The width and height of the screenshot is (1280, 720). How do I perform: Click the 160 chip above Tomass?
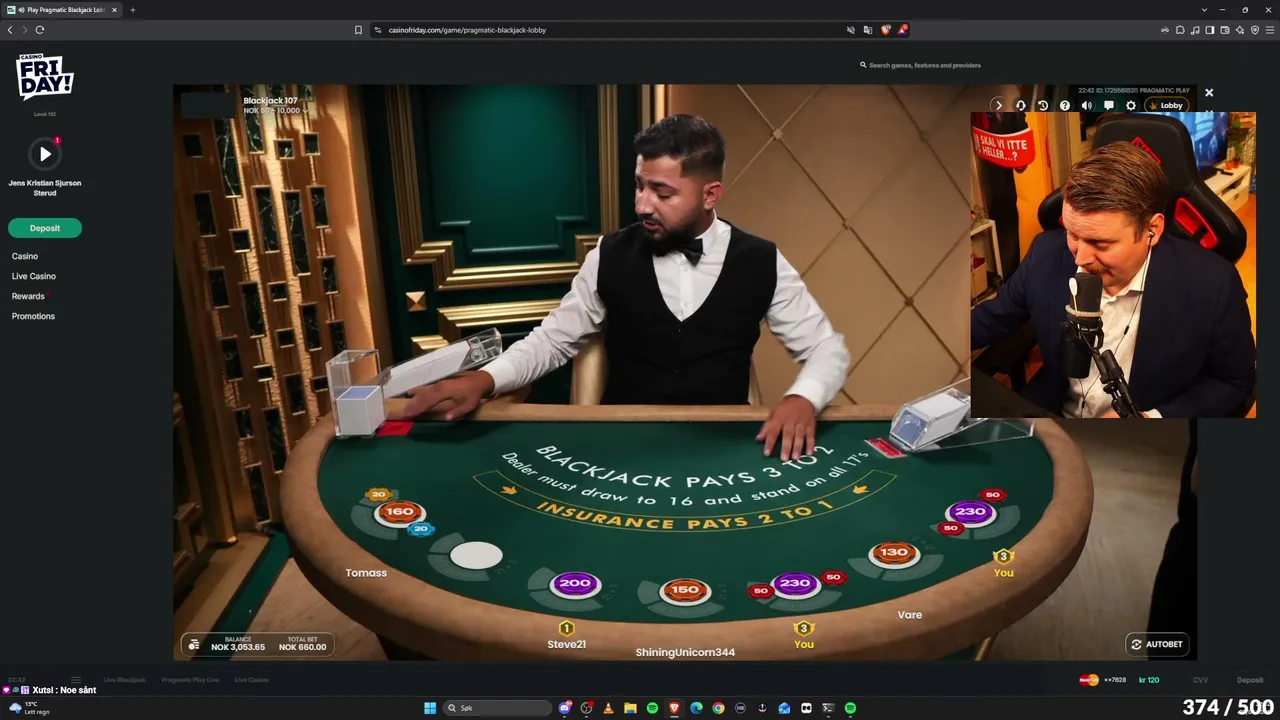click(x=399, y=512)
